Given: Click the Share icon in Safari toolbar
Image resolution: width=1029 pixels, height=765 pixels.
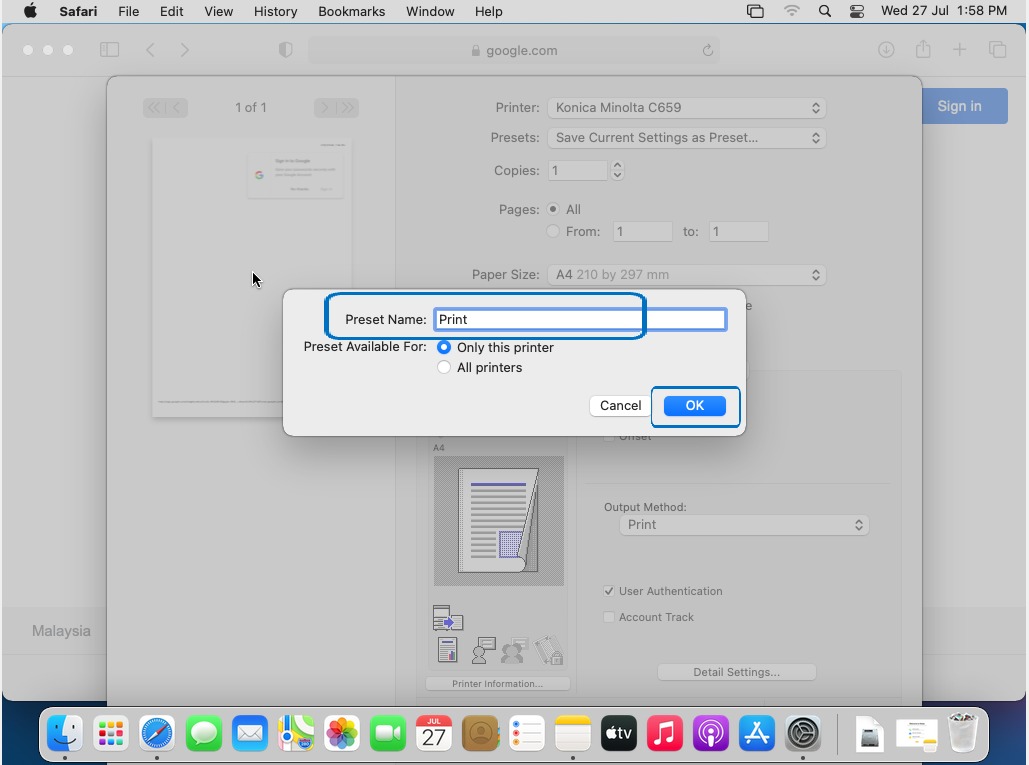Looking at the screenshot, I should pyautogui.click(x=922, y=50).
